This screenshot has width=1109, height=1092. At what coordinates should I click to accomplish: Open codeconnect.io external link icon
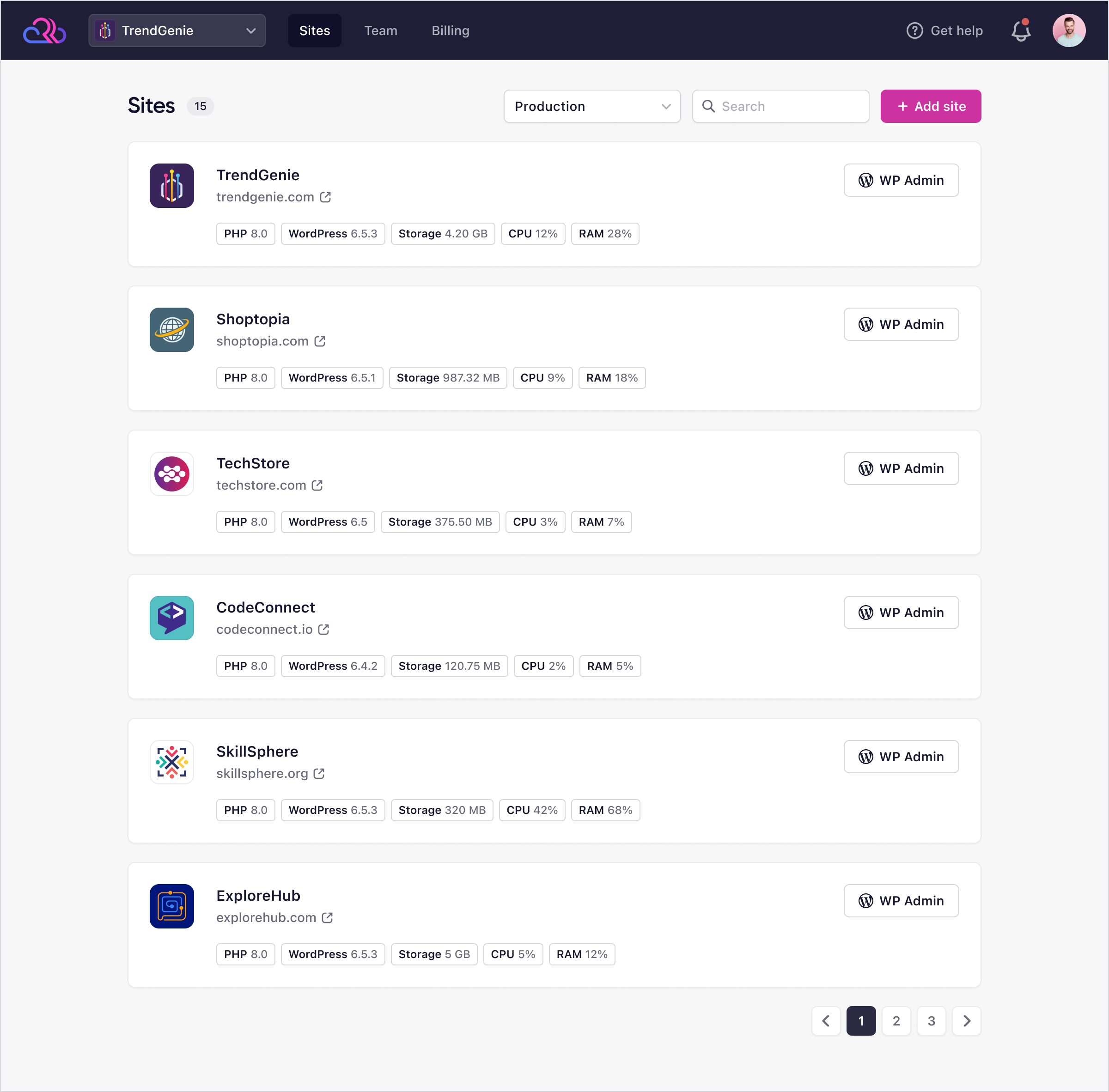[323, 629]
